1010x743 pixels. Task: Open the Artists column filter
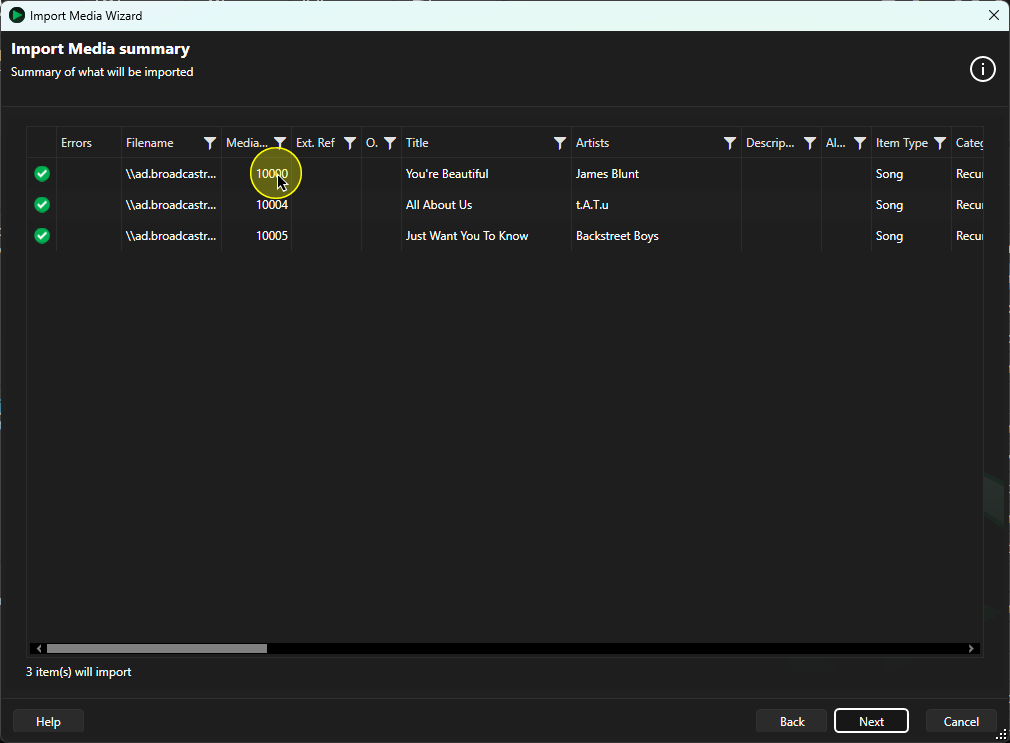(x=729, y=143)
